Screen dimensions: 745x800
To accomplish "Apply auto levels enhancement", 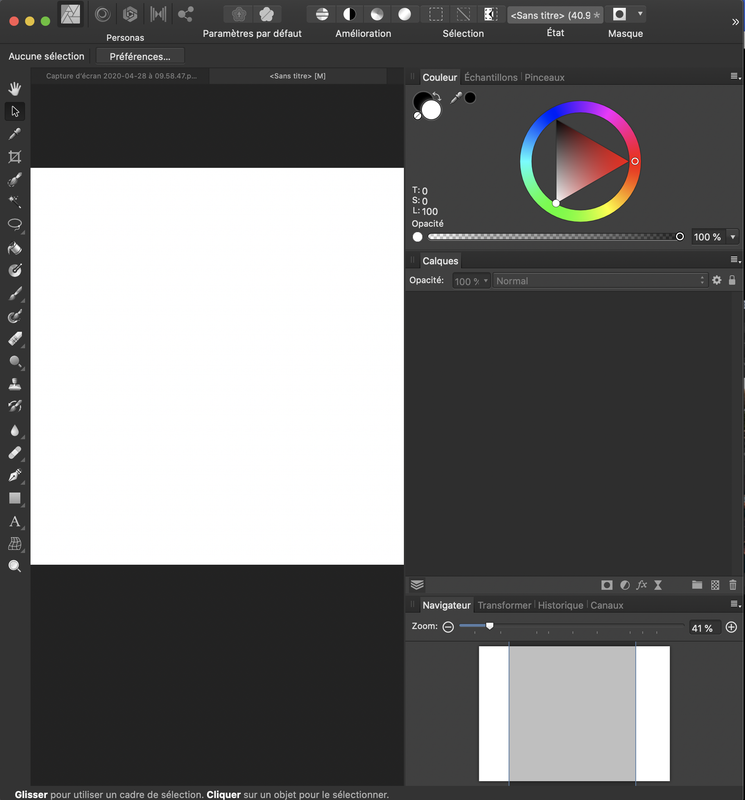I will coord(322,14).
